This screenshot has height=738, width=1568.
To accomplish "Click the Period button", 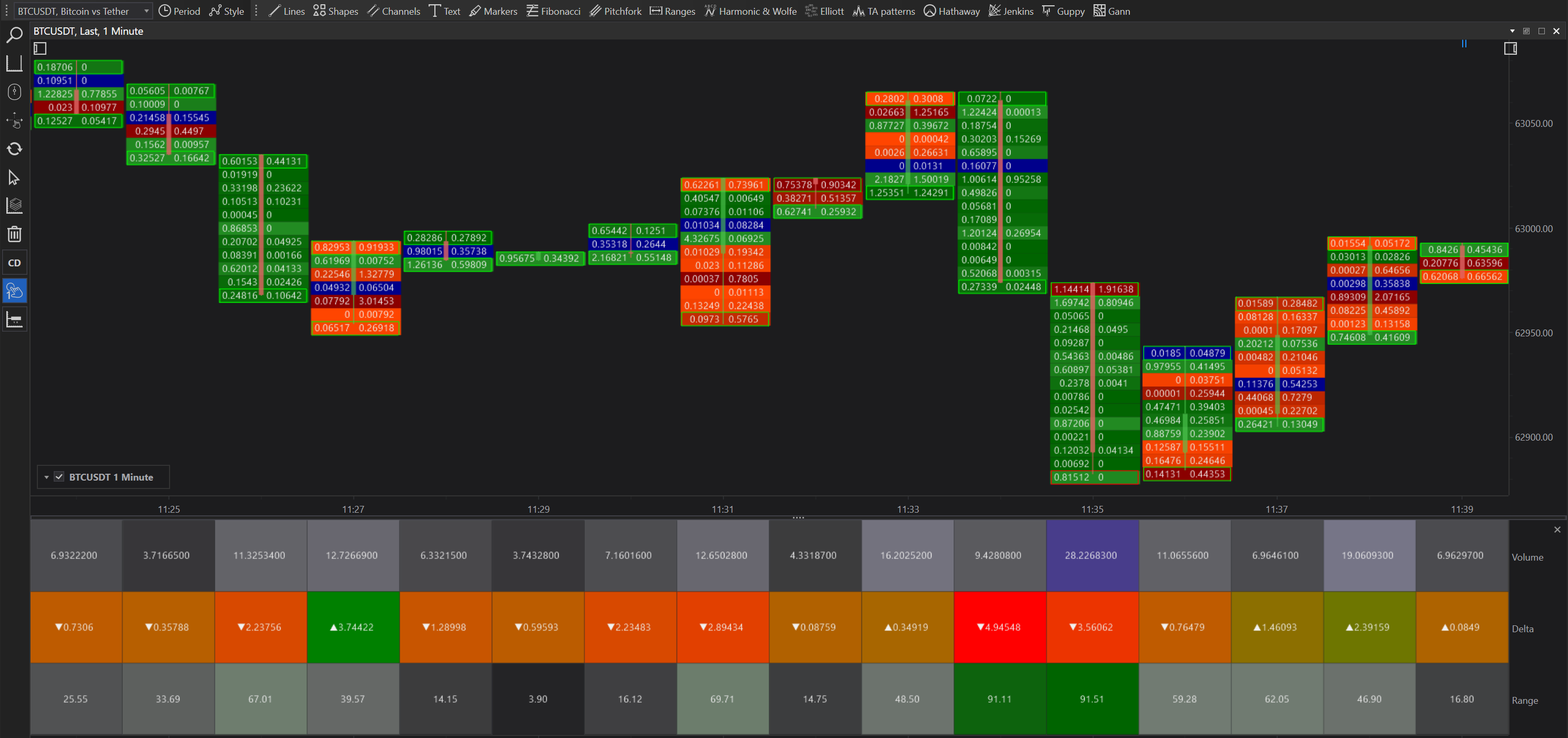I will coord(179,11).
